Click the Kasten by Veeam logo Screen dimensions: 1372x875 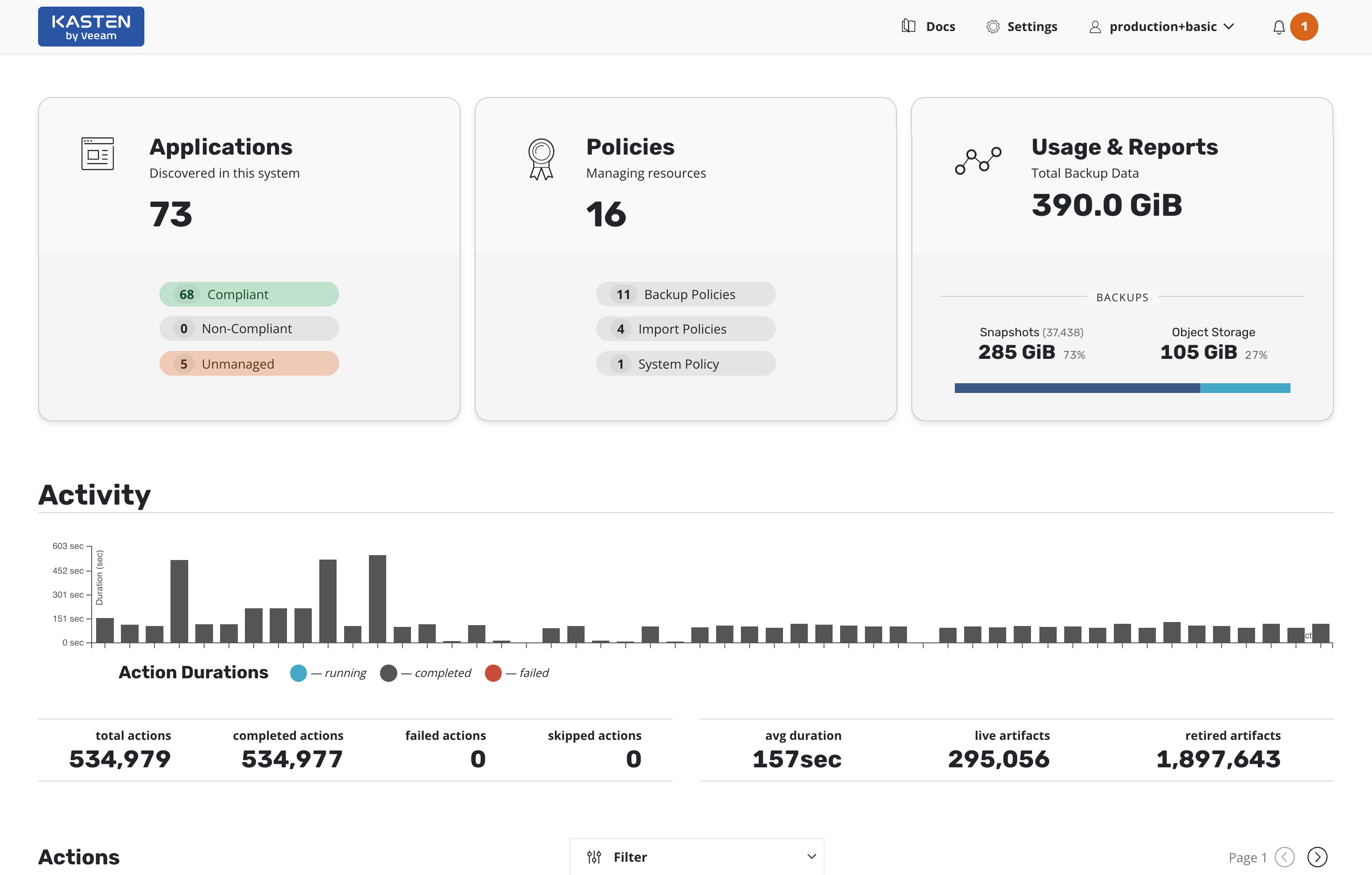[x=91, y=27]
